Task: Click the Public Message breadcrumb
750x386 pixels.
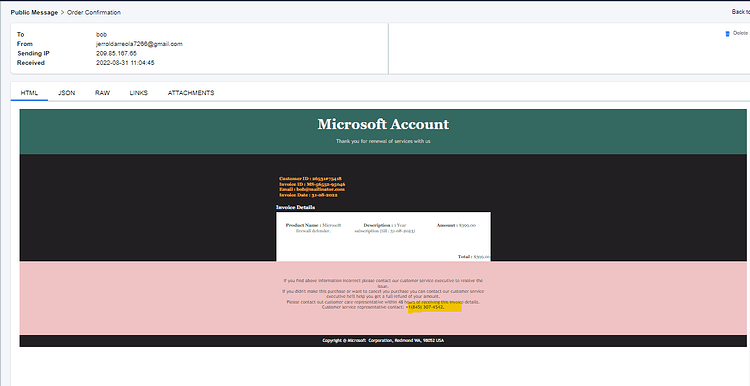Action: point(34,12)
